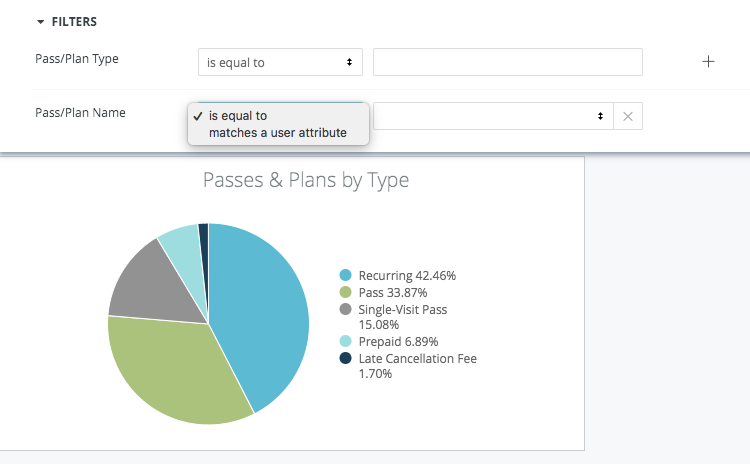Click the Recurring legend color dot
The image size is (750, 464).
pos(346,275)
